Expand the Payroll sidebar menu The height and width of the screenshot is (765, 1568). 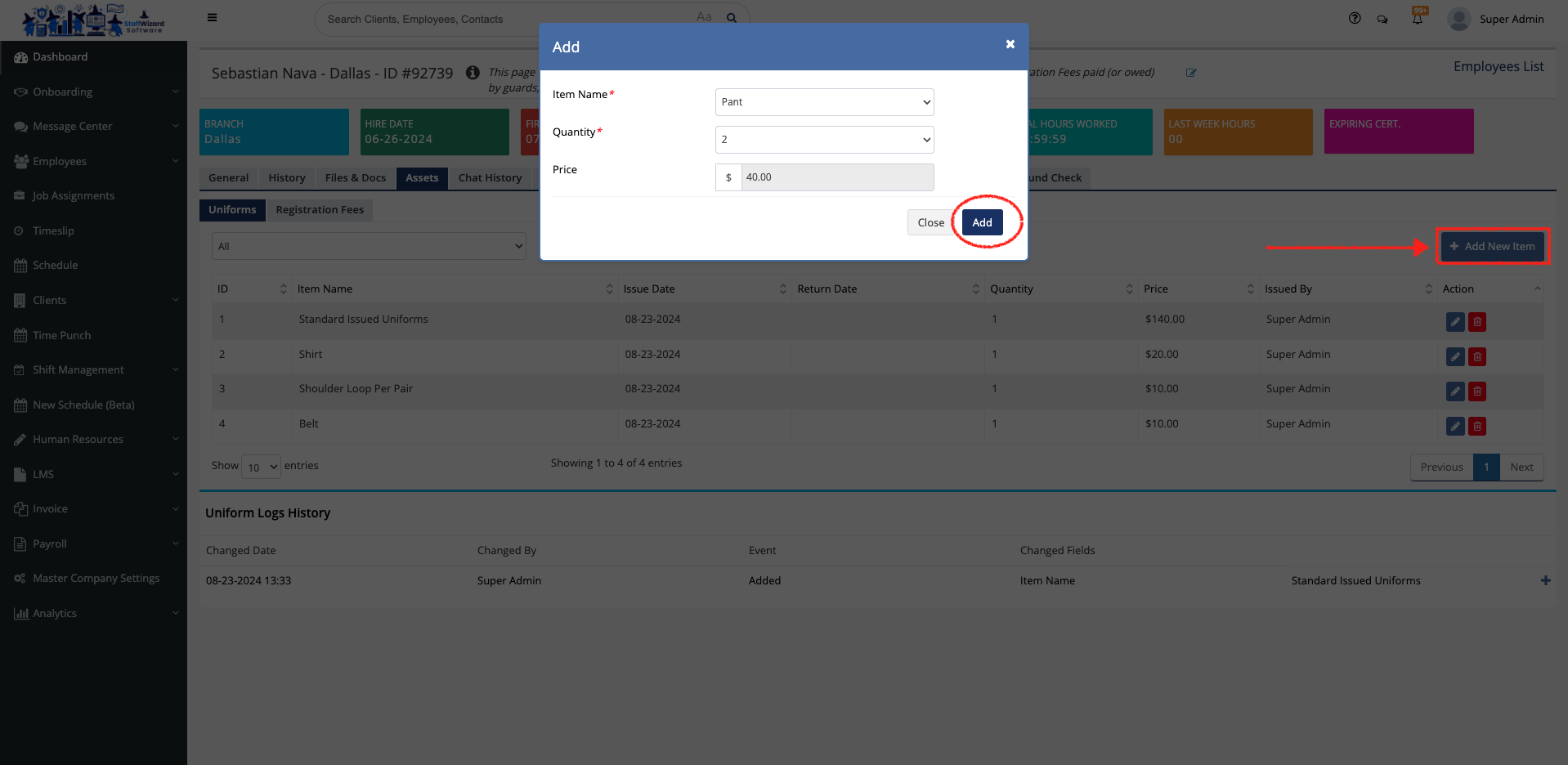(93, 544)
